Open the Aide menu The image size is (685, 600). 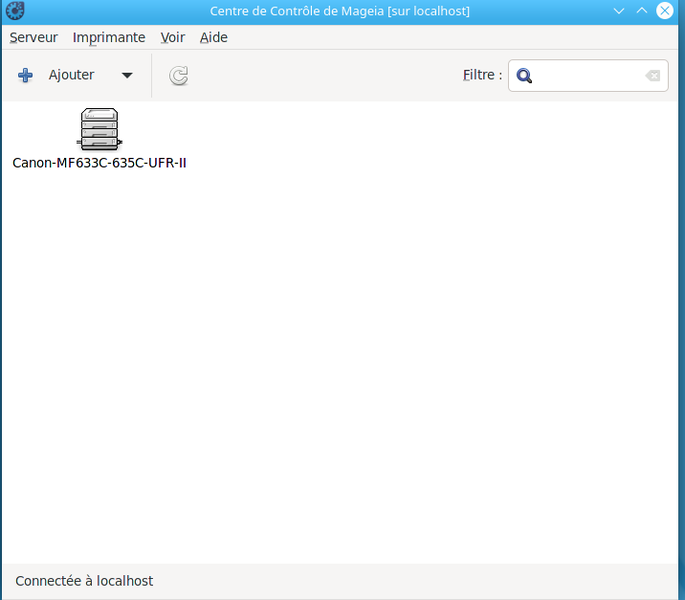point(214,38)
